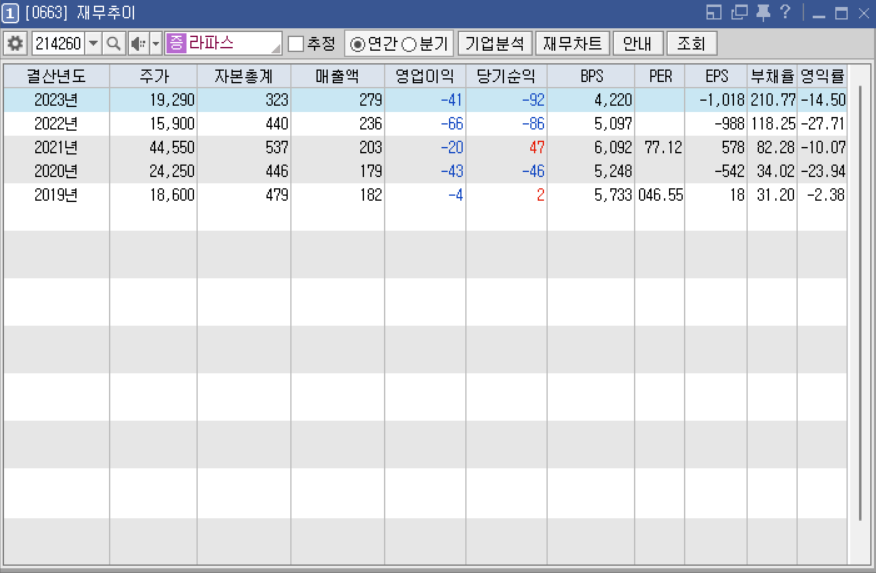Click the BPS column header
876x573 pixels.
pos(591,76)
